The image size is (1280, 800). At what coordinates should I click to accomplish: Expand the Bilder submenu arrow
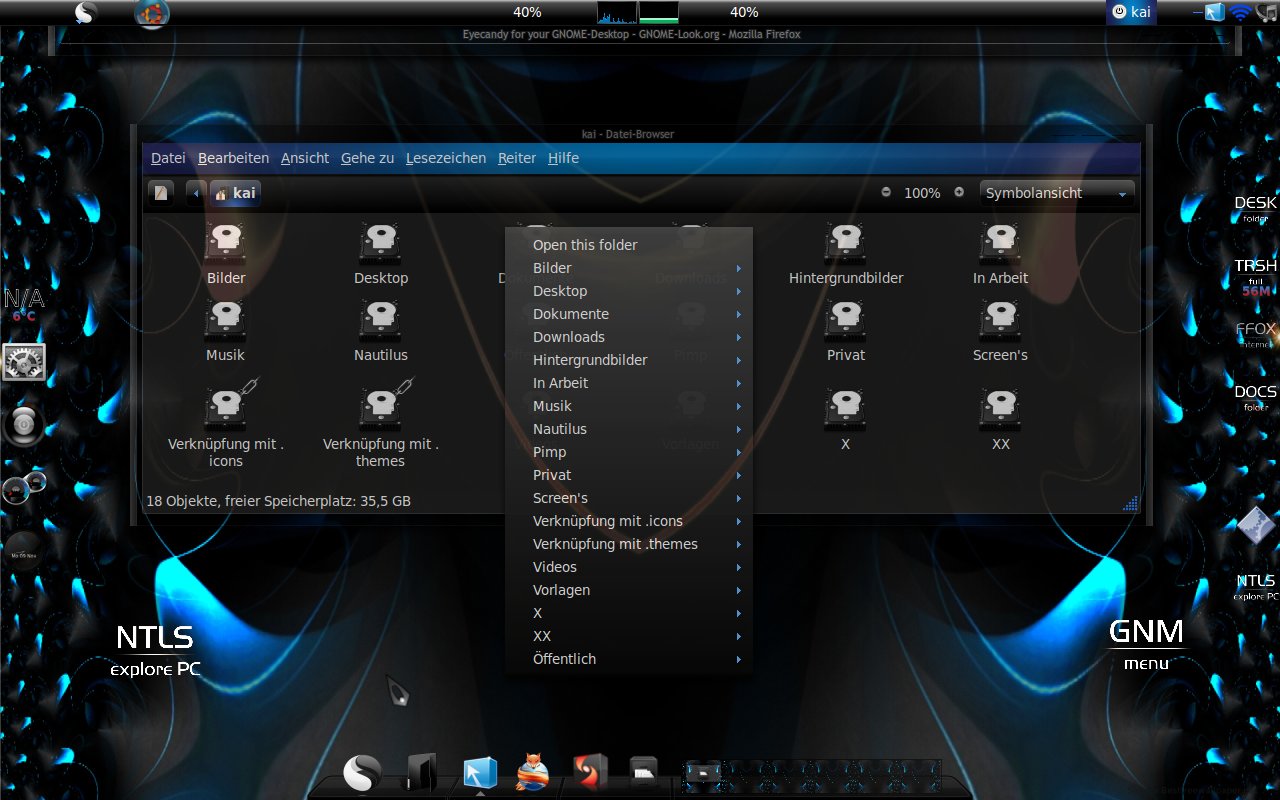[739, 268]
